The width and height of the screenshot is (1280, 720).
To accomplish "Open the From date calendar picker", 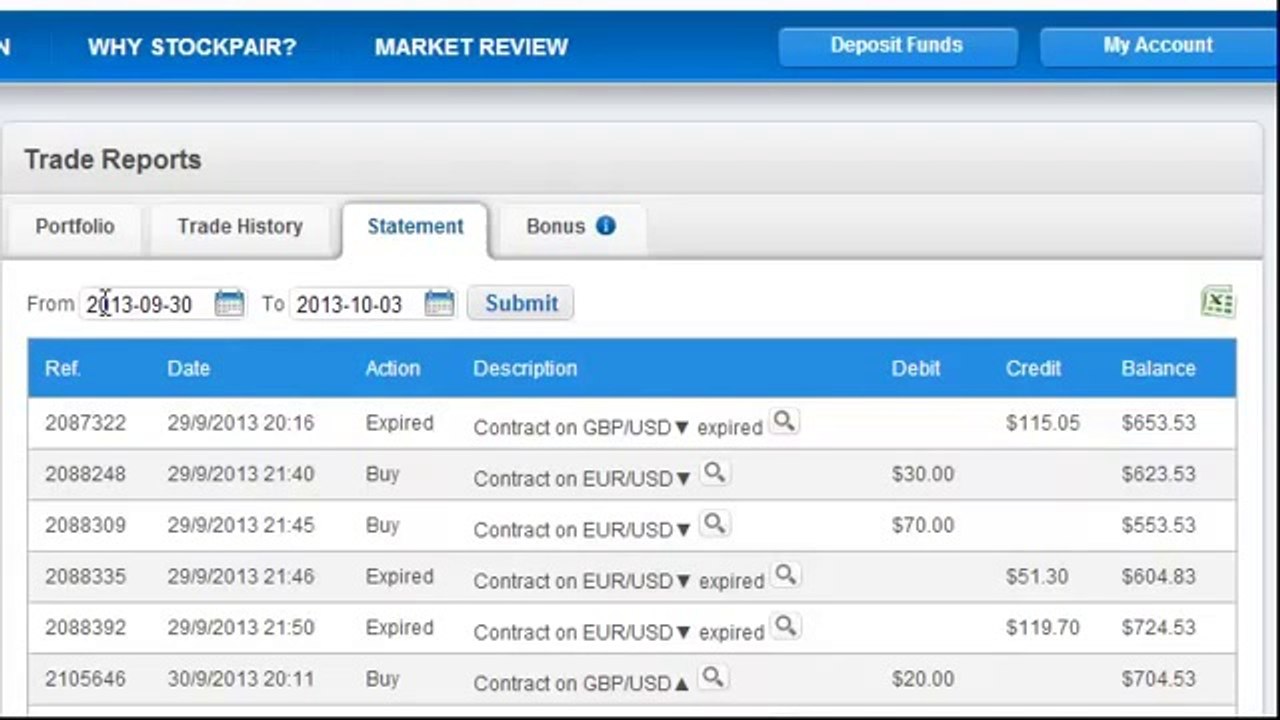I will pyautogui.click(x=229, y=303).
